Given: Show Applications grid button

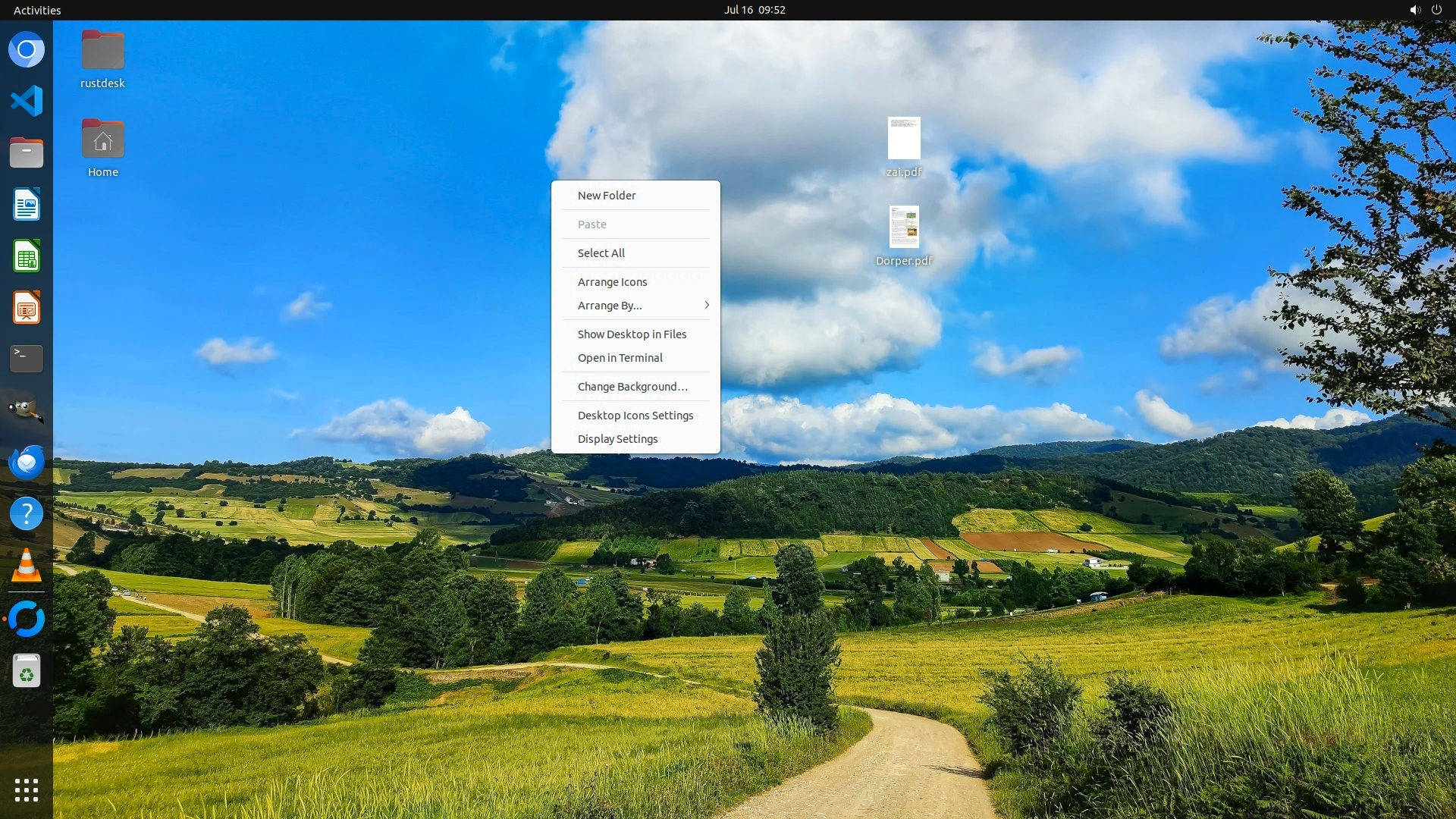Looking at the screenshot, I should pyautogui.click(x=27, y=790).
